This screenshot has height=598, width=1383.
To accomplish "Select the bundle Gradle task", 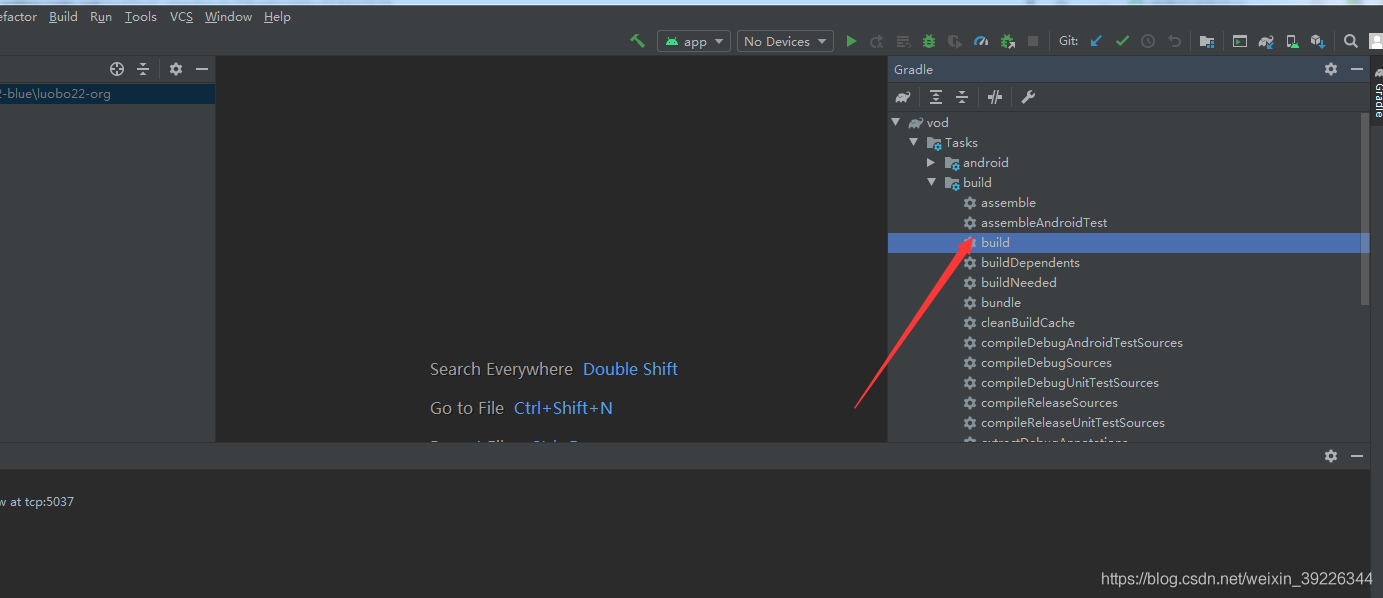I will click(1001, 302).
